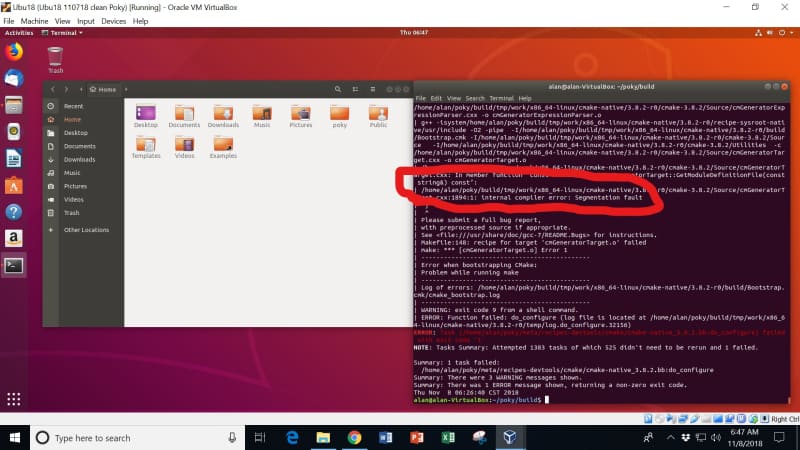Launch LibreOffice Writer from the dock

(x=14, y=159)
